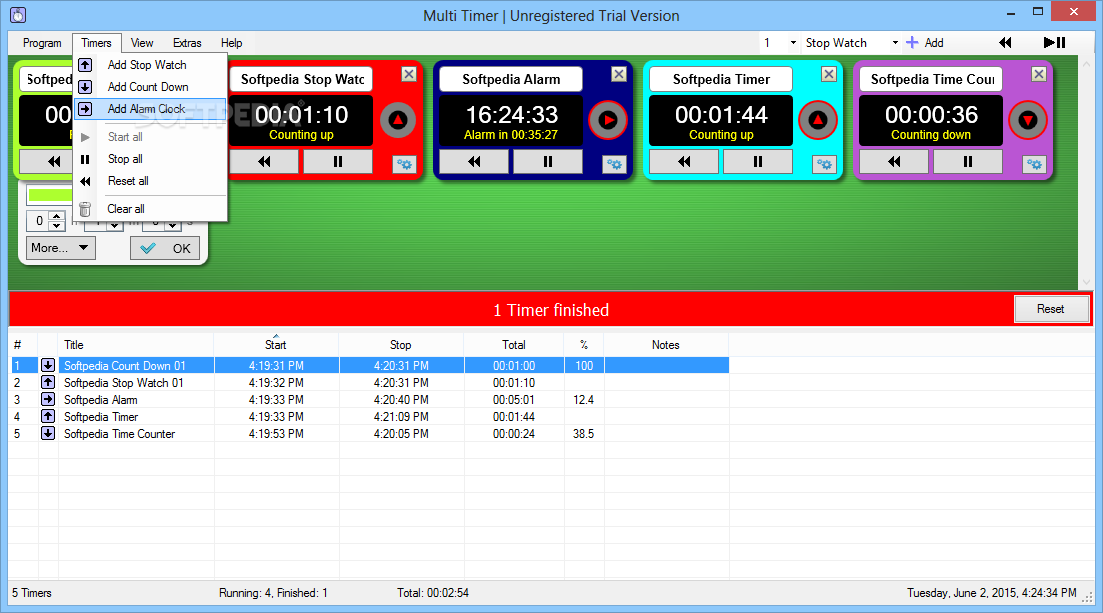Click Softpedia Timer count-up round button
The width and height of the screenshot is (1103, 613).
[x=817, y=120]
